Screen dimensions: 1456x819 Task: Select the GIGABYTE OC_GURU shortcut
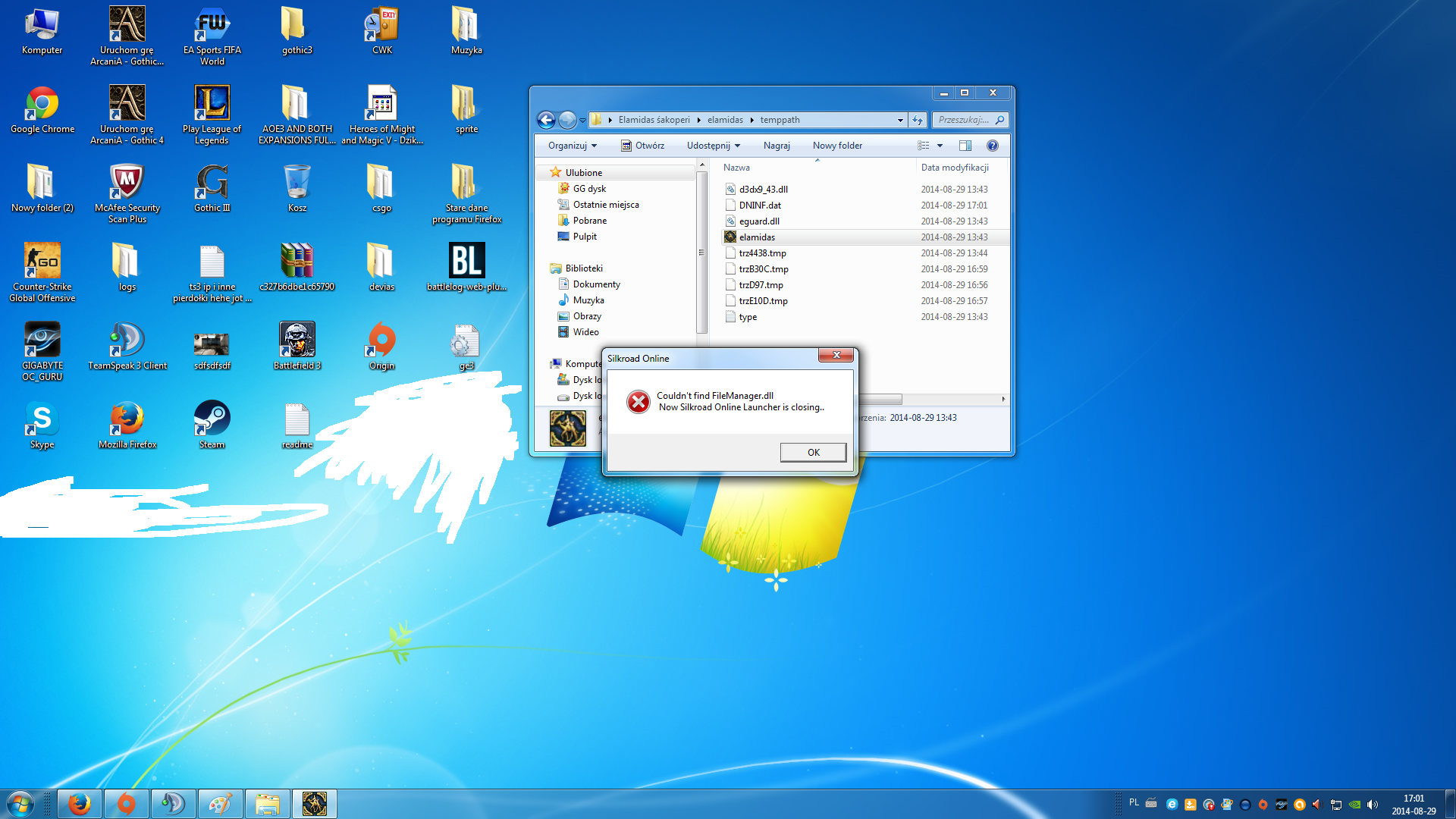pos(42,353)
